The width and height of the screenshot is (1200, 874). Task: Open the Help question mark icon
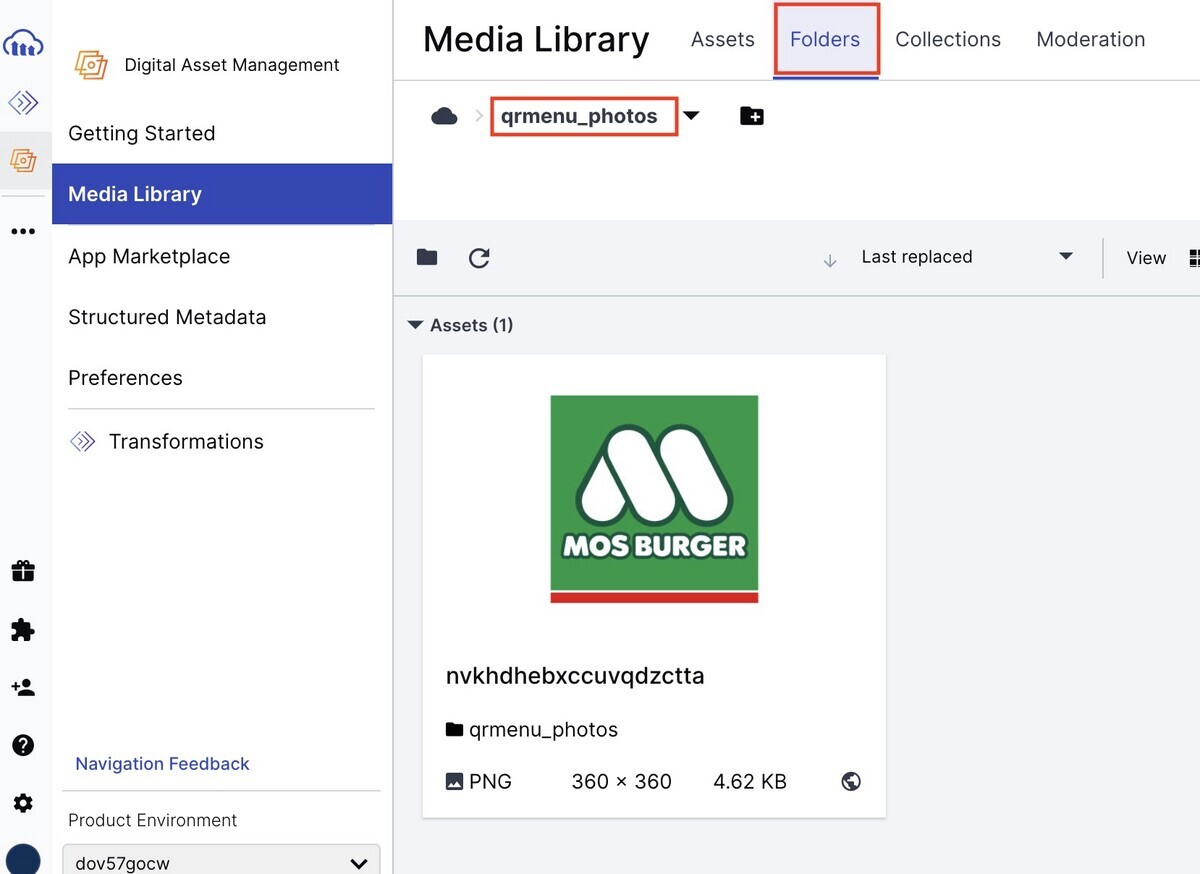(23, 745)
